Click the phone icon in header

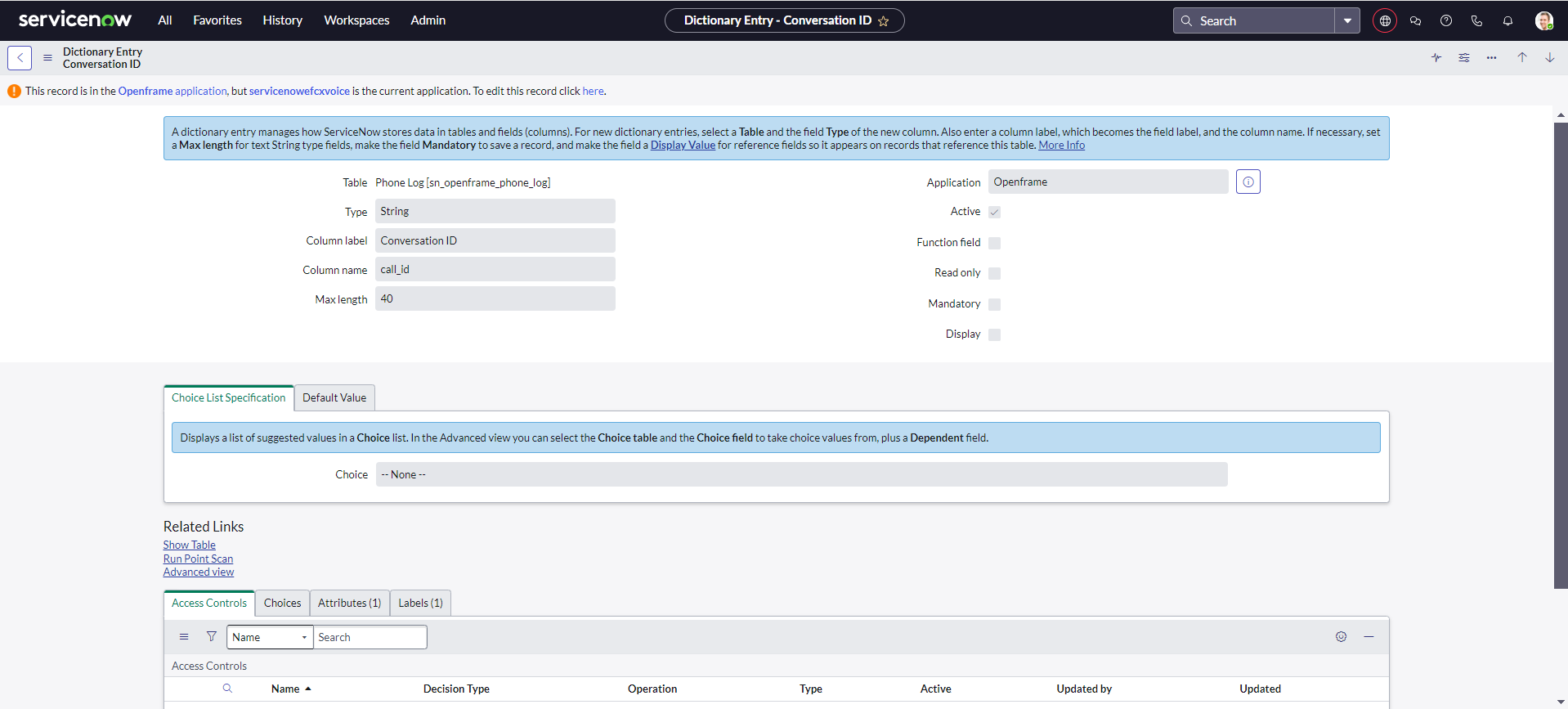1476,21
